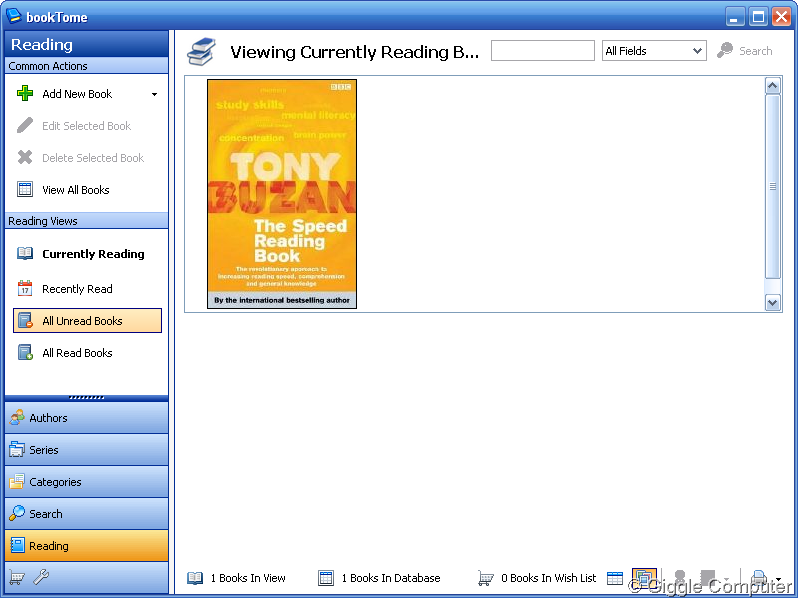Click '1 Books In Database' status text
798x598 pixels.
[x=391, y=578]
